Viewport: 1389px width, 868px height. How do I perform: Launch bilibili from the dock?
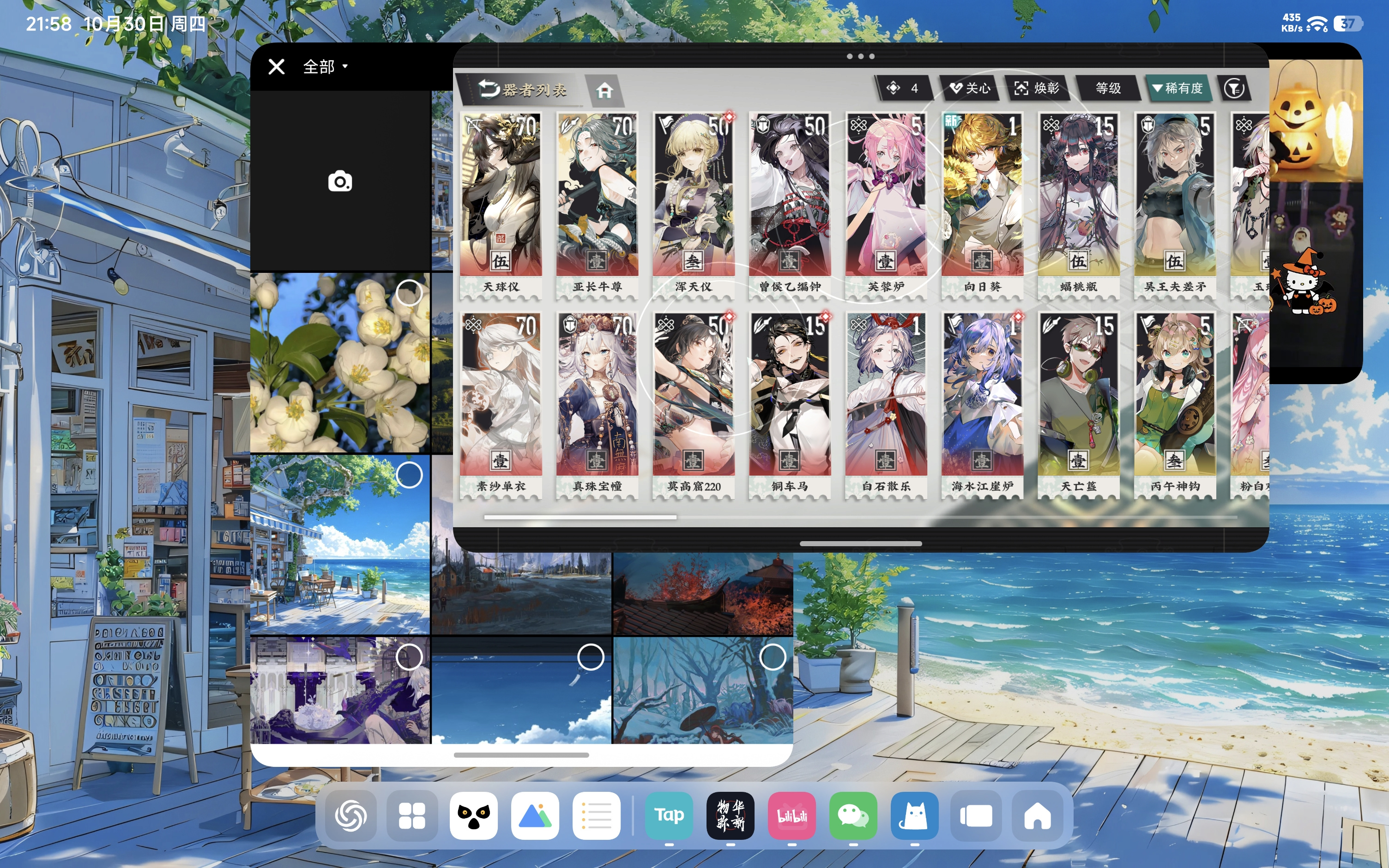792,816
